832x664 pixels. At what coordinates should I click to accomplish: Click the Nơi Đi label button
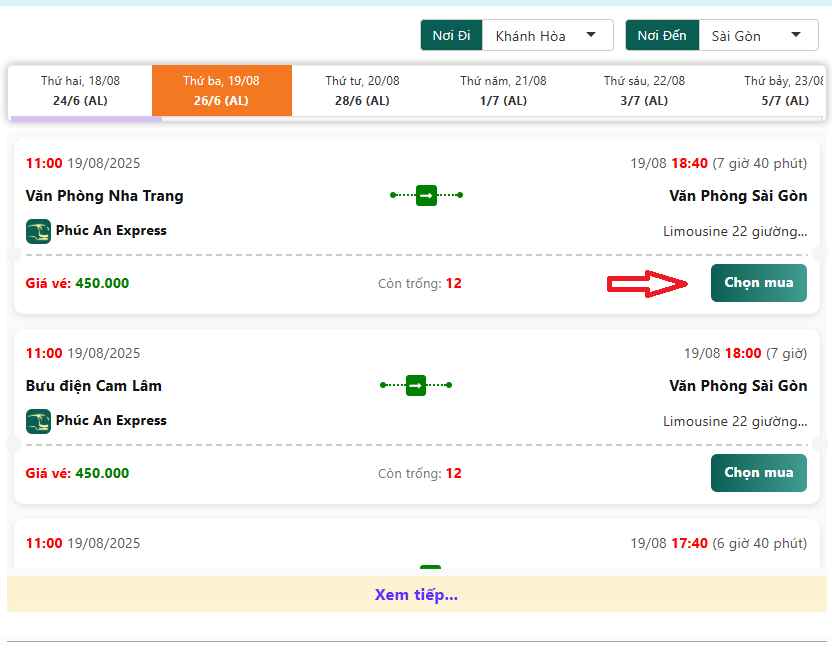pos(452,36)
